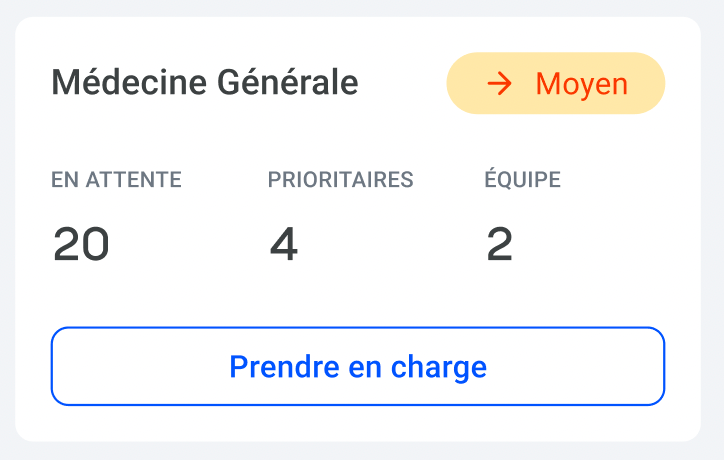Screen dimensions: 724x460
Task: Click the 'PRIORITAIRES' label
Action: 340,180
